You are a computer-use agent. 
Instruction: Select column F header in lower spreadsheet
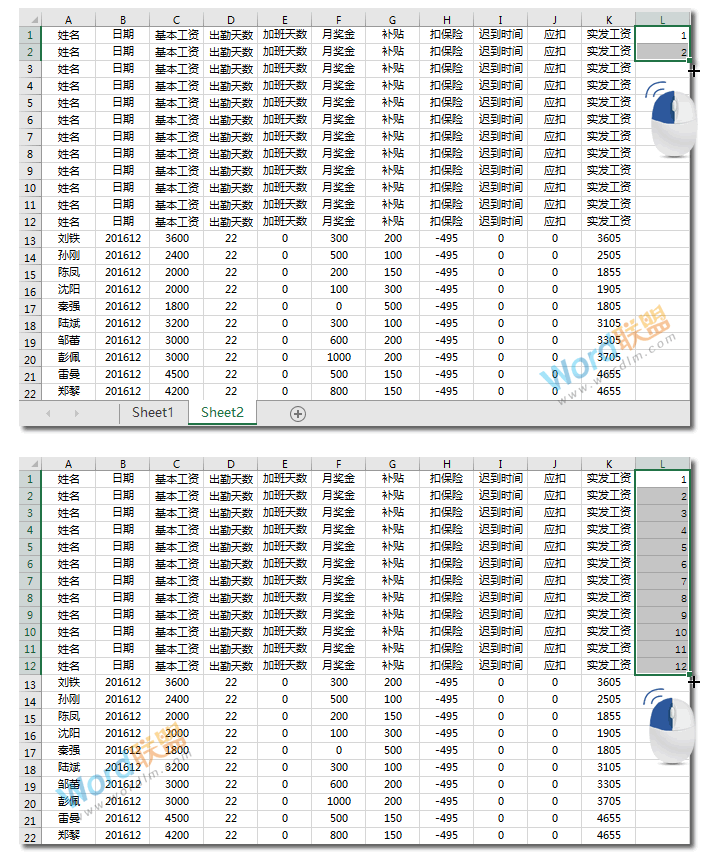[x=339, y=464]
